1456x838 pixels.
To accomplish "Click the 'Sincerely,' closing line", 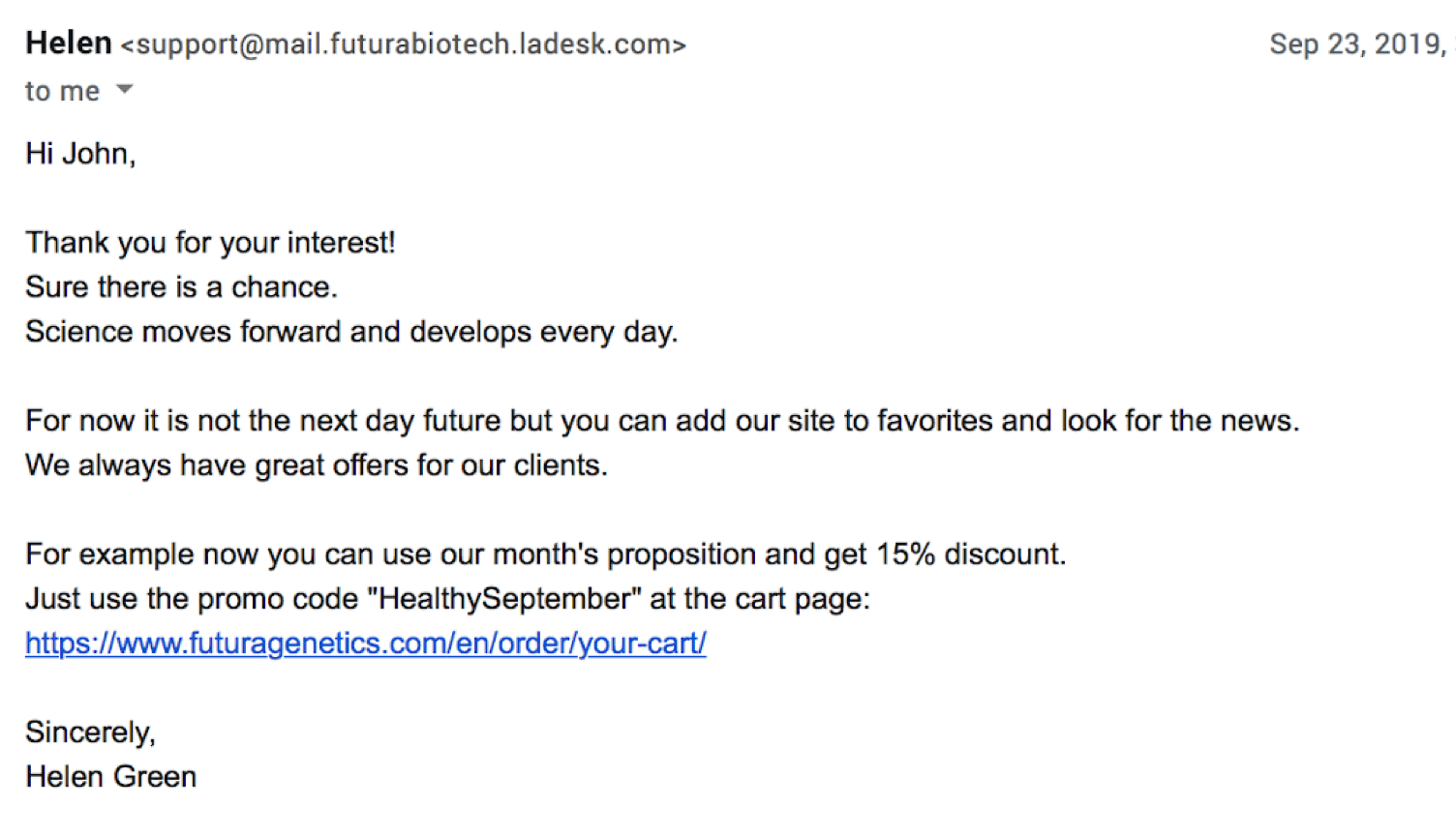I will (x=91, y=733).
